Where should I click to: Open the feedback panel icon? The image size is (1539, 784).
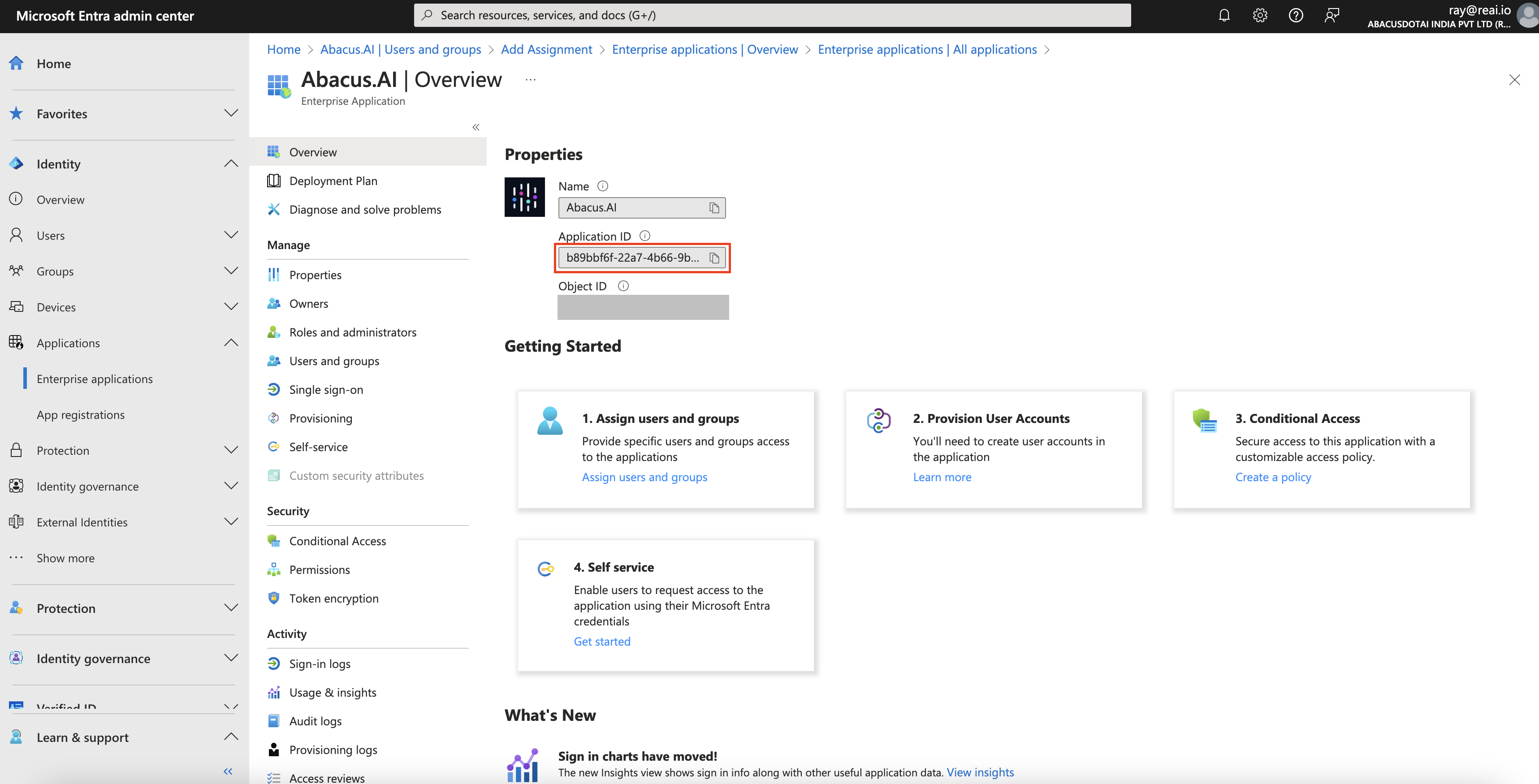click(x=1331, y=15)
